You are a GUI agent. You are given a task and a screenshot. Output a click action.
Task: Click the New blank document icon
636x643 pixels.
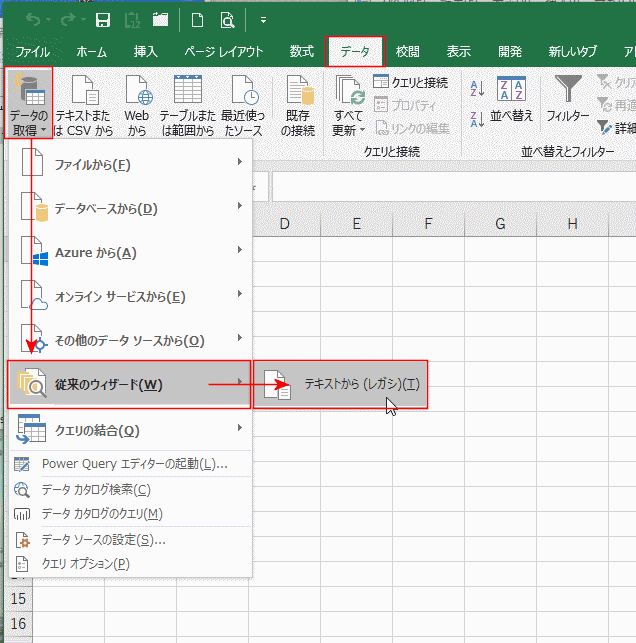198,19
